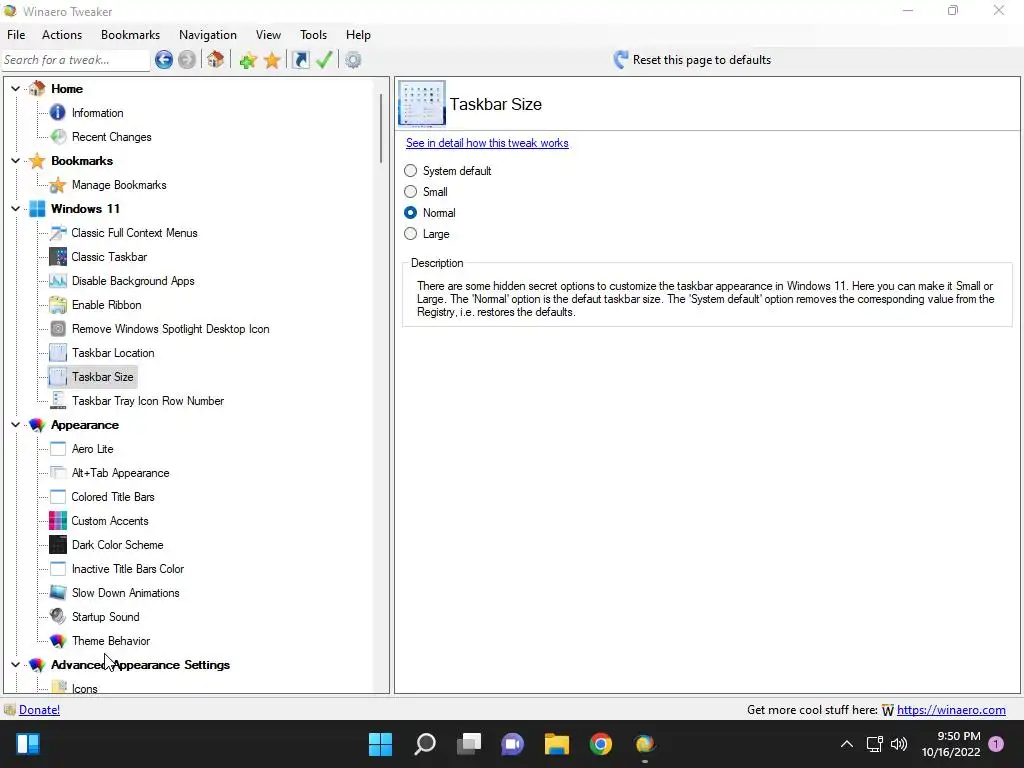Click the Taskbar Size header thumbnail
The width and height of the screenshot is (1024, 768).
[x=422, y=103]
